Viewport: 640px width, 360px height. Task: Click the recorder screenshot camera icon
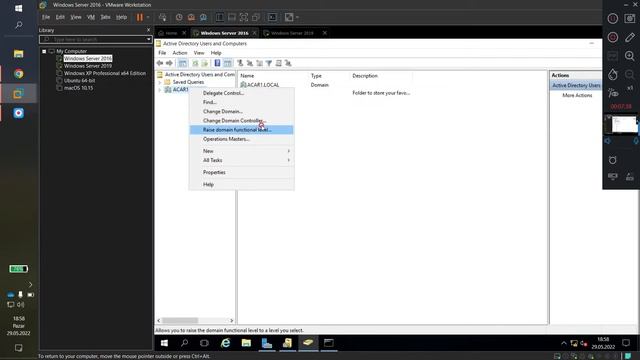[x=630, y=18]
